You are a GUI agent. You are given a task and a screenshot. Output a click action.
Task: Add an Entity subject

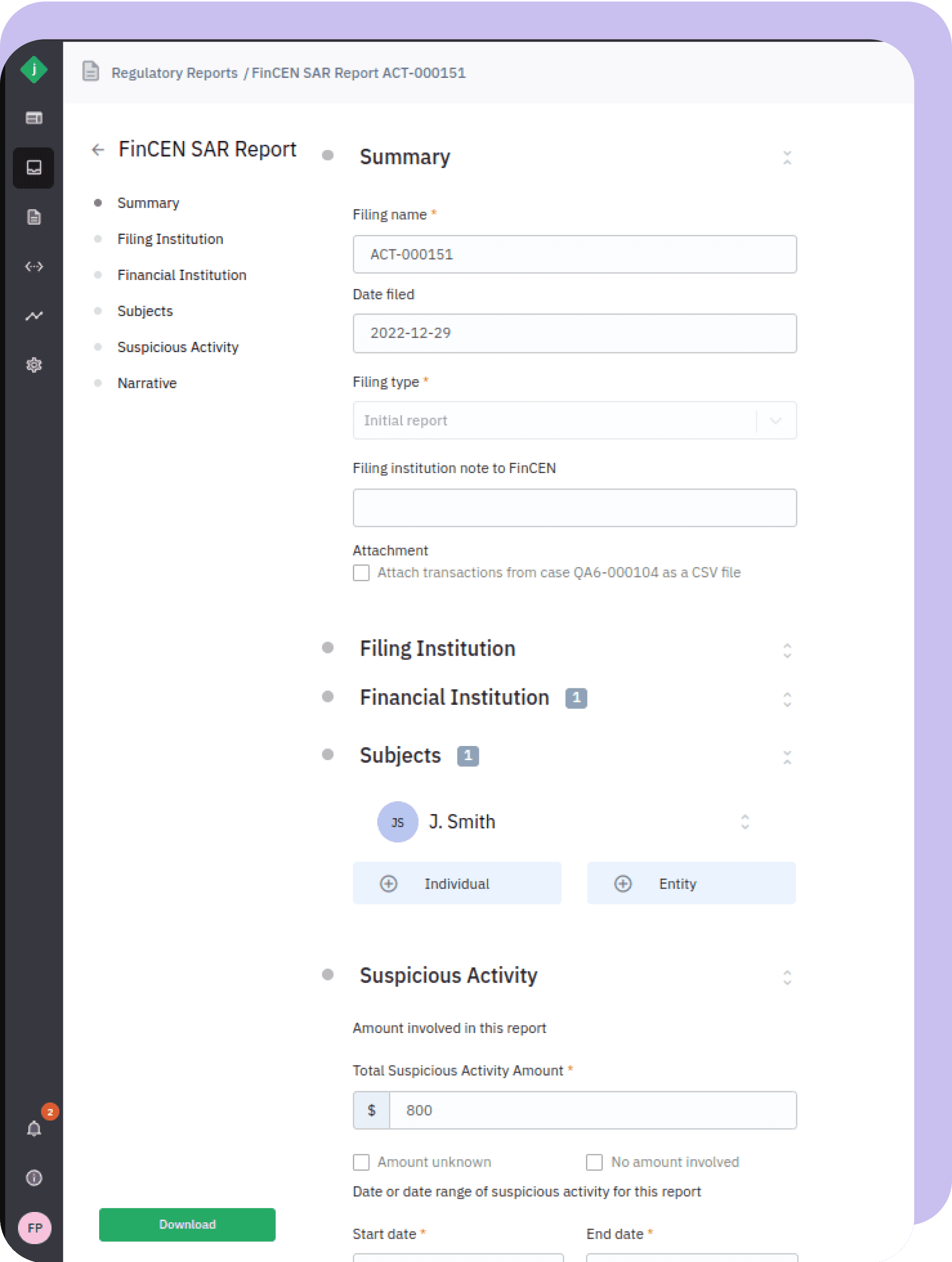click(x=690, y=883)
